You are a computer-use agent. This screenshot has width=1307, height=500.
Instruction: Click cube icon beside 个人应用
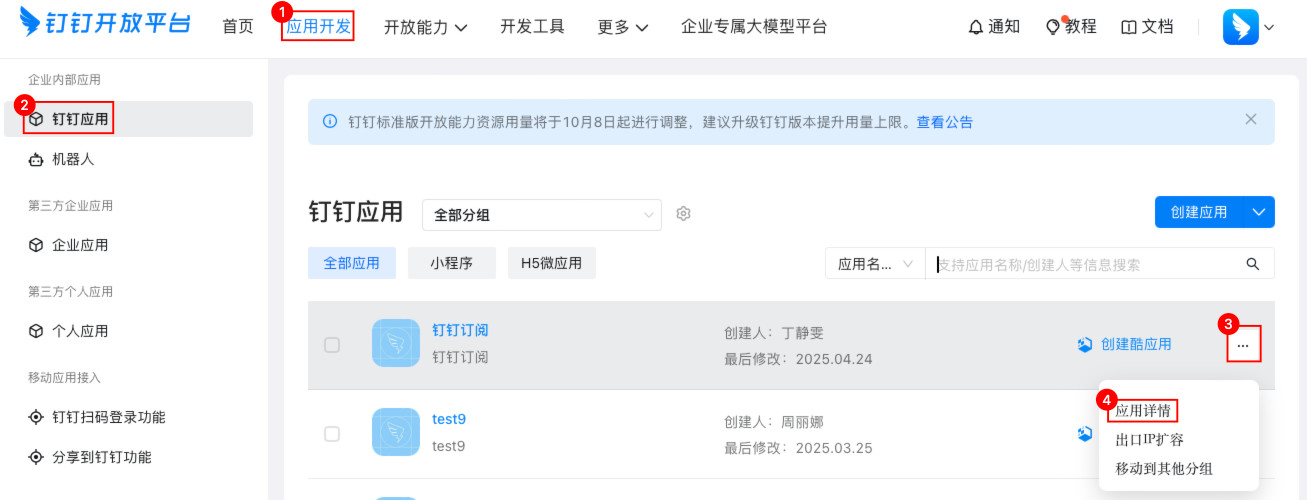(36, 331)
